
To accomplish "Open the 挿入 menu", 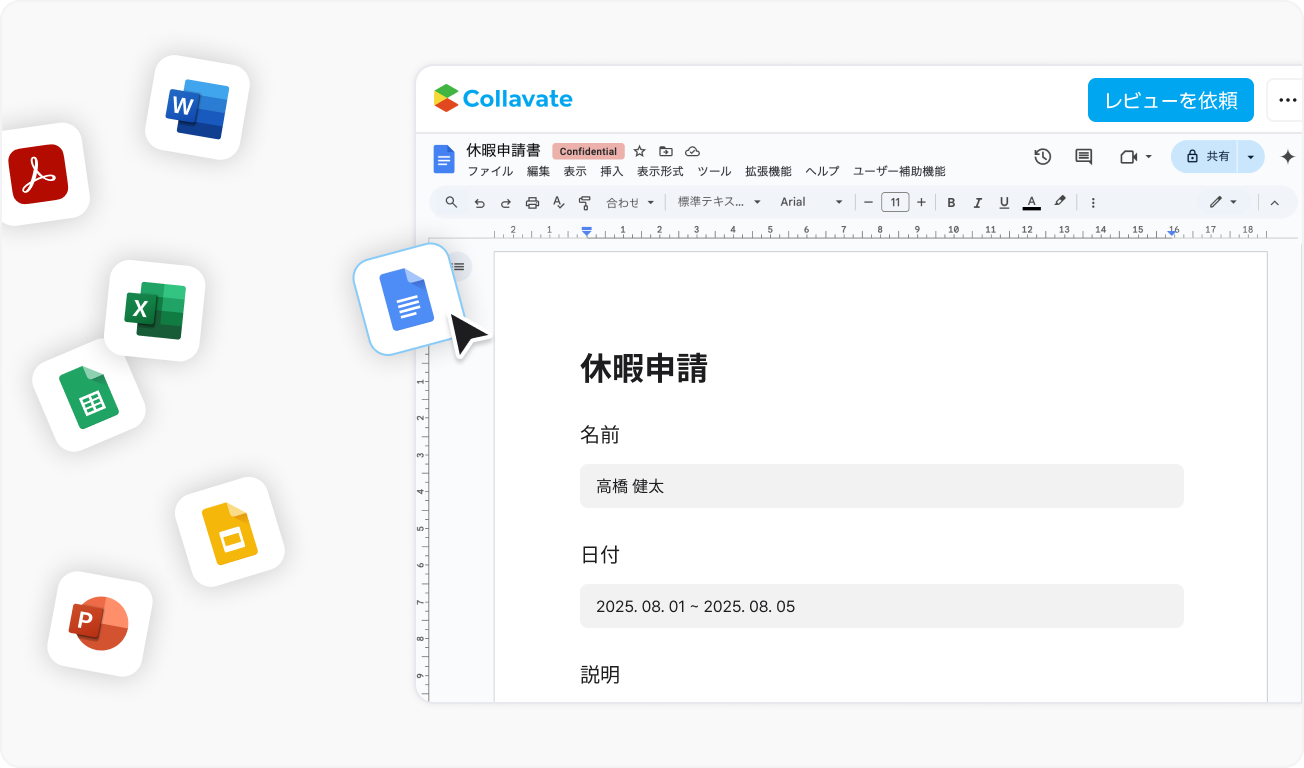I will click(611, 172).
